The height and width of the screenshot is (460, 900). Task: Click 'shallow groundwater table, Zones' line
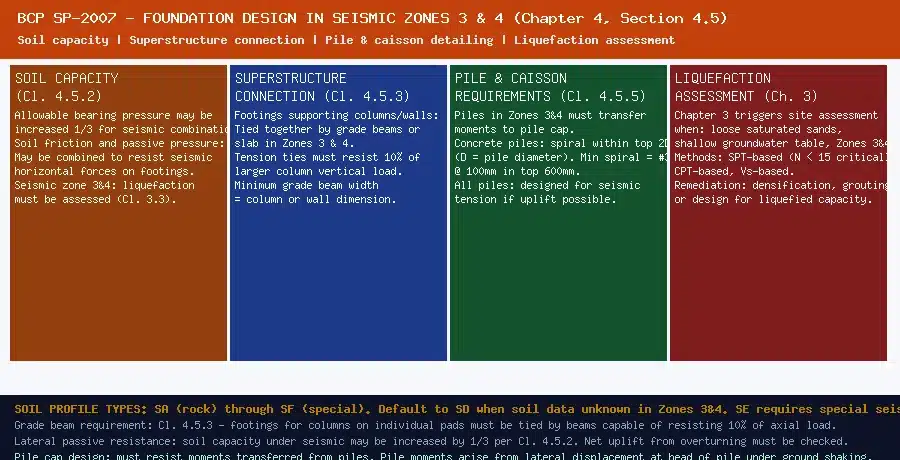pyautogui.click(x=780, y=144)
